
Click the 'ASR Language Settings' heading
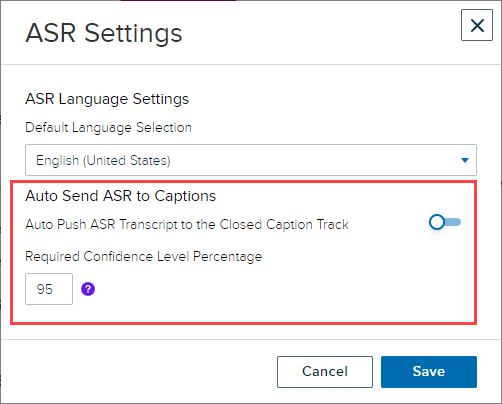[x=107, y=99]
